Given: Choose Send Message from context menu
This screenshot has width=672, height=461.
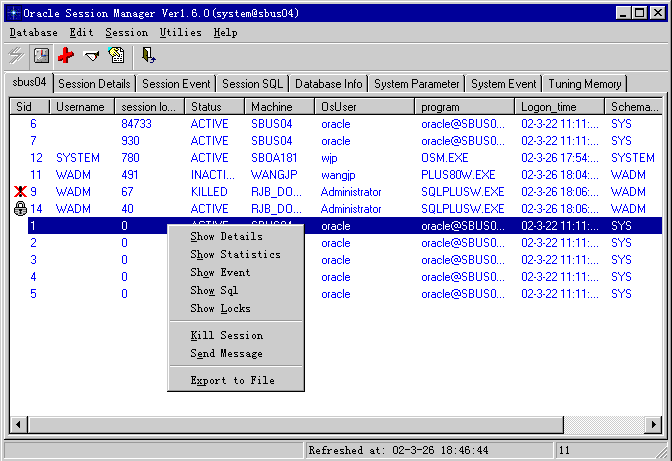Looking at the screenshot, I should point(236,353).
